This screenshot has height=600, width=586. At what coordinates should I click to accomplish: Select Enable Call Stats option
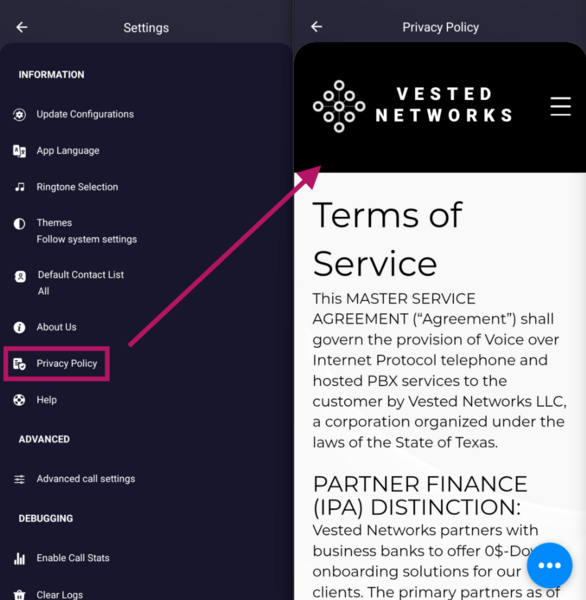coord(73,558)
